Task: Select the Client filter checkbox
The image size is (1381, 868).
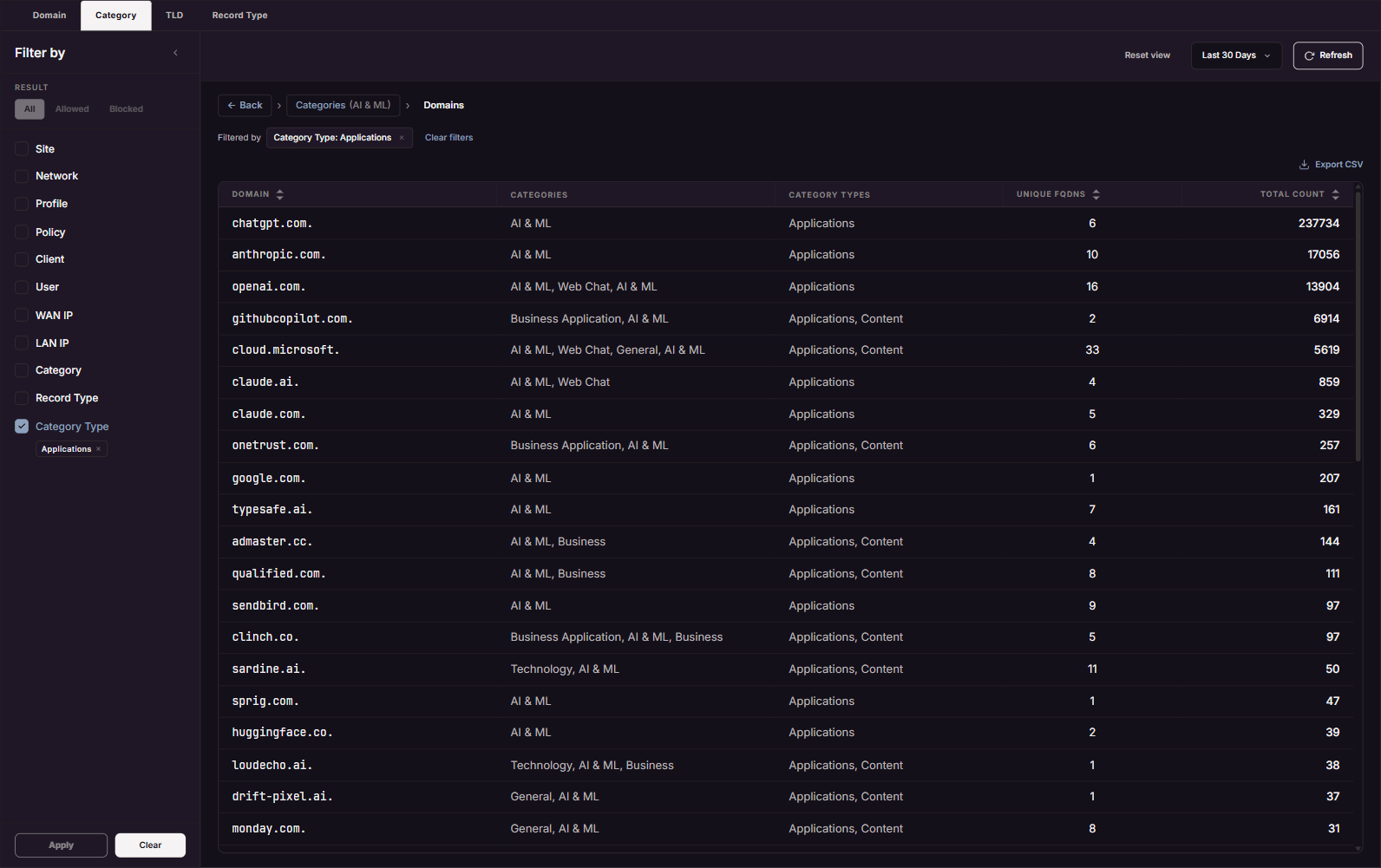Action: (x=22, y=259)
